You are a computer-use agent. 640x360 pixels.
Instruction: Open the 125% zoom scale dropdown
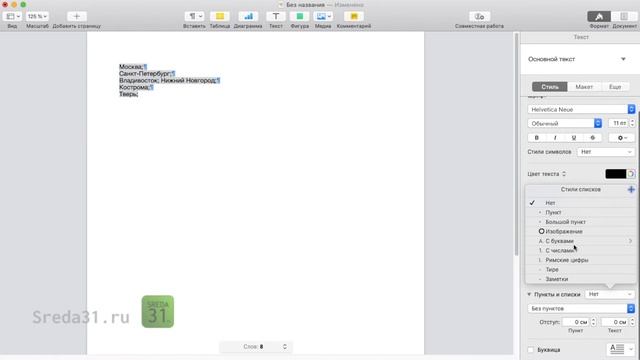pyautogui.click(x=37, y=16)
